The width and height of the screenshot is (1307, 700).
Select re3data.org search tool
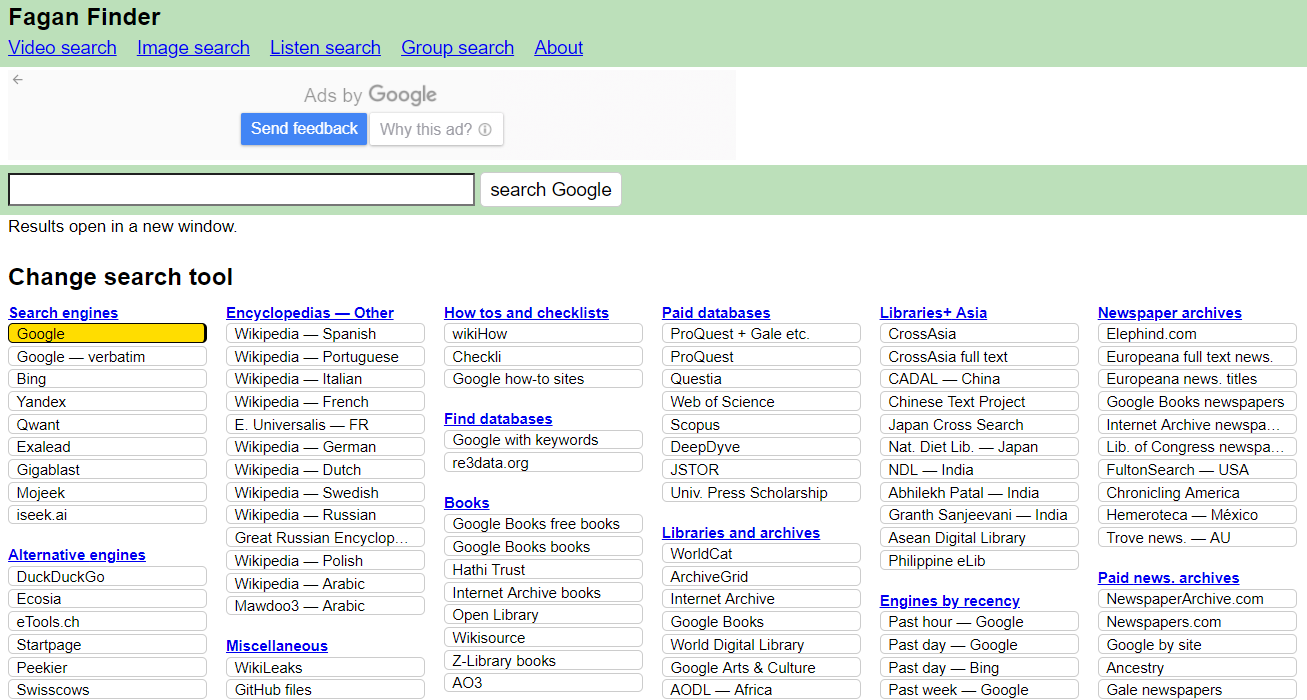click(543, 463)
